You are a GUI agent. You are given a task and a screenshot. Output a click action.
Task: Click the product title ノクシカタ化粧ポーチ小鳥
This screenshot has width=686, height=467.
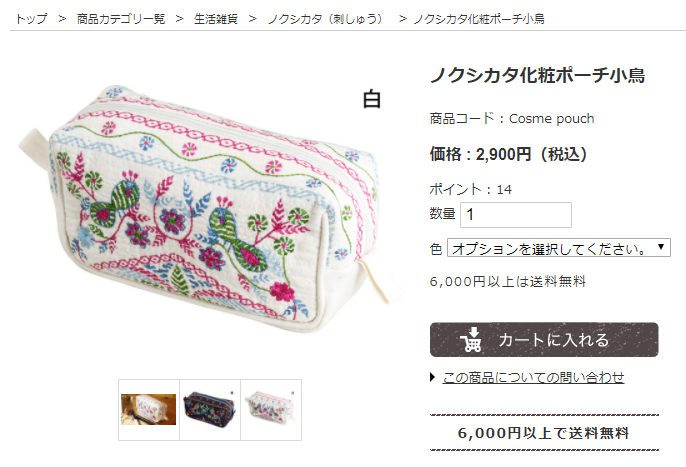tap(538, 75)
